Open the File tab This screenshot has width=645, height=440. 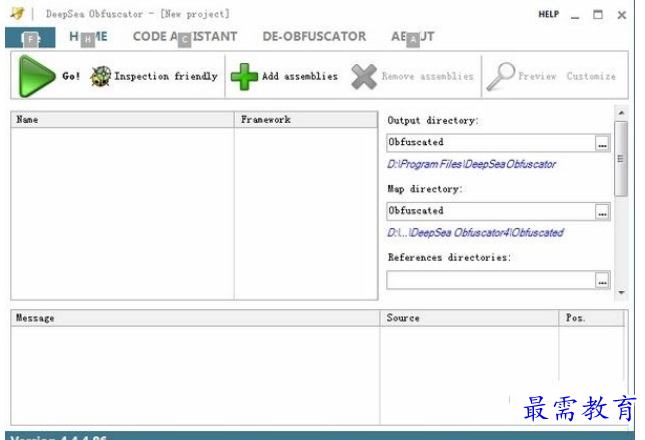tap(30, 38)
